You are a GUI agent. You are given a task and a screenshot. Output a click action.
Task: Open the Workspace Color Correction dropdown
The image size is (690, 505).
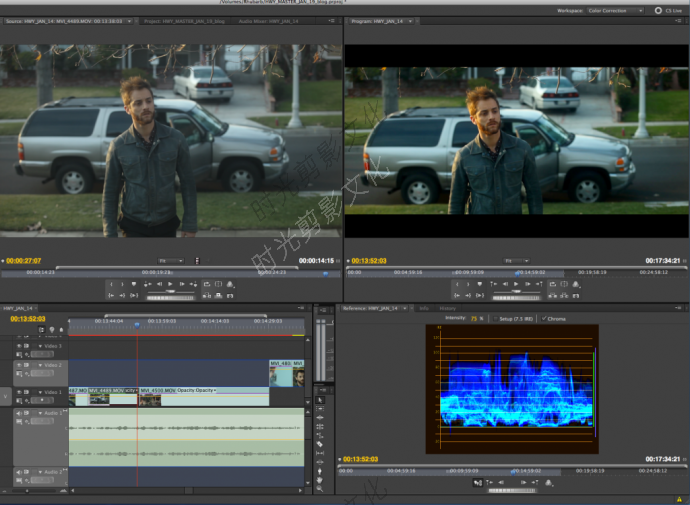615,11
